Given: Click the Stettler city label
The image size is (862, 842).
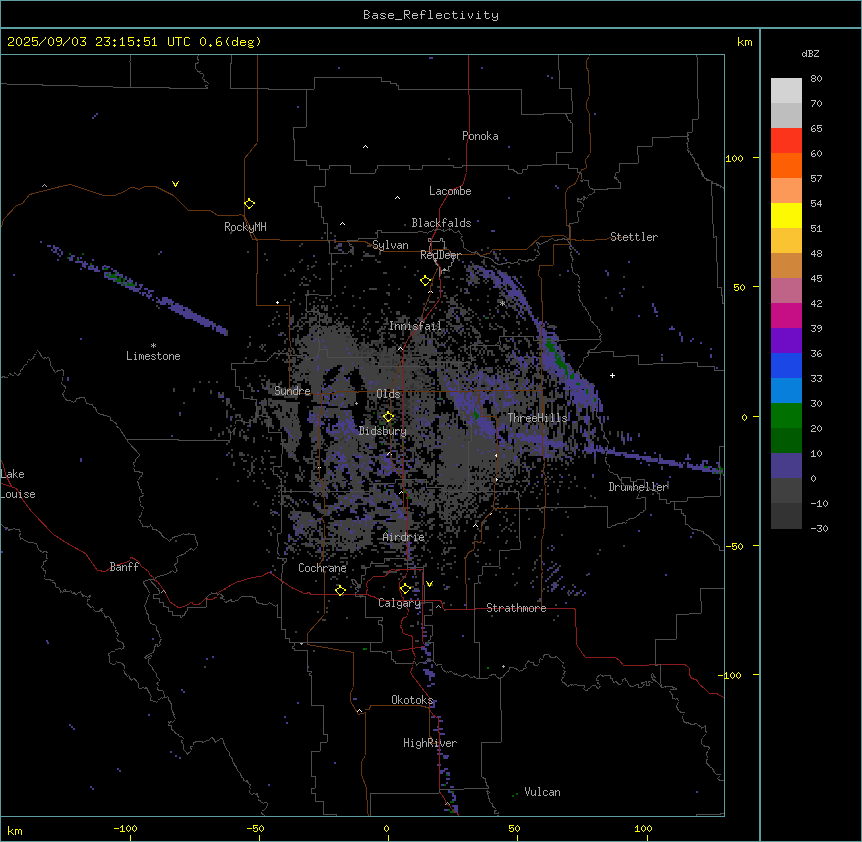Looking at the screenshot, I should (634, 237).
